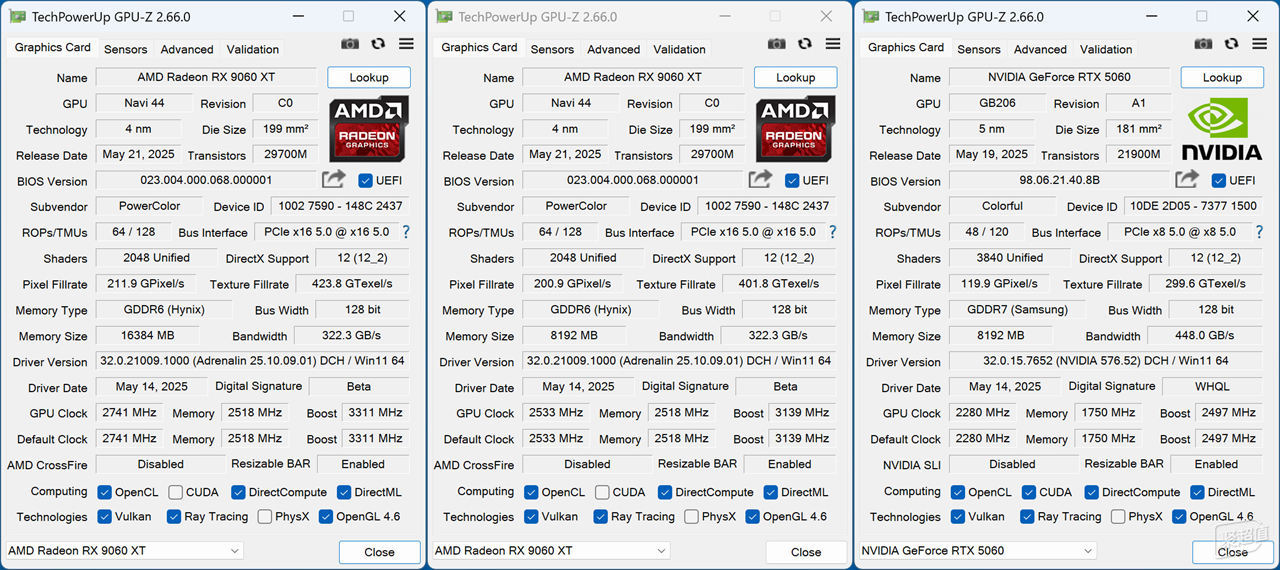Open Advanced tab in the RTX 5060 window
The width and height of the screenshot is (1280, 570).
[1040, 49]
